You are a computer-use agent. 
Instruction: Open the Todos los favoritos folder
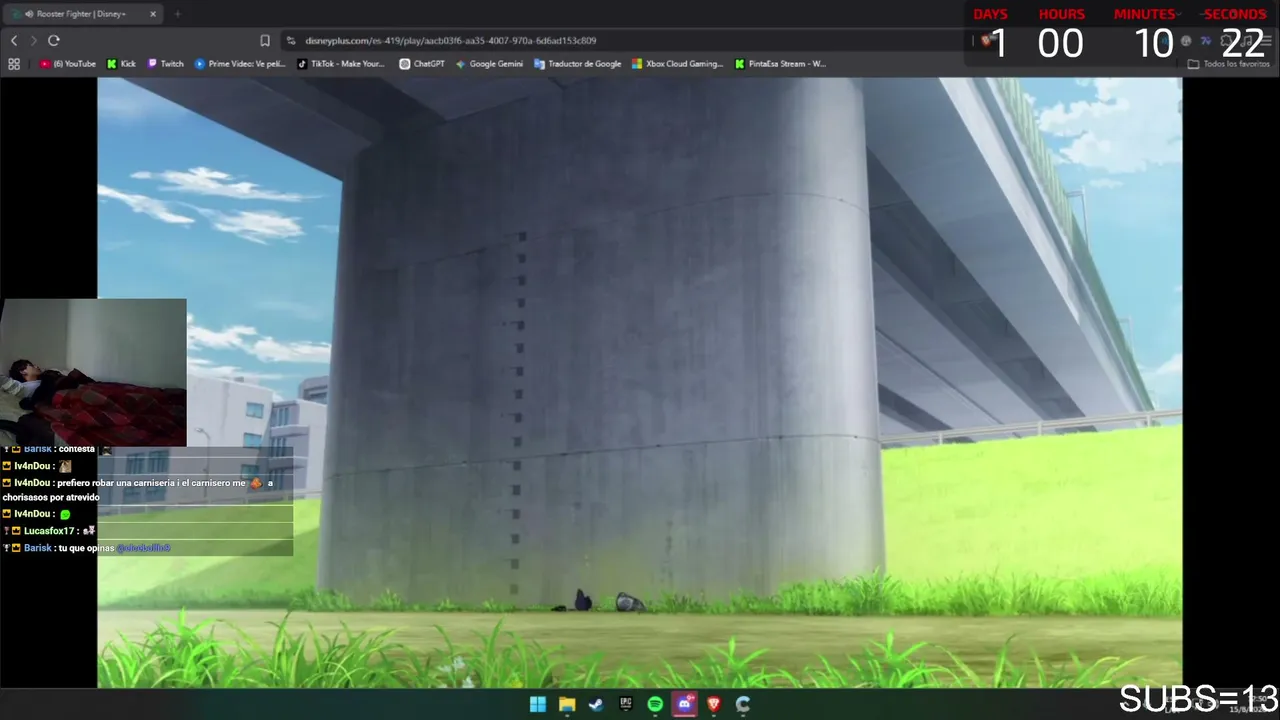pyautogui.click(x=1228, y=64)
